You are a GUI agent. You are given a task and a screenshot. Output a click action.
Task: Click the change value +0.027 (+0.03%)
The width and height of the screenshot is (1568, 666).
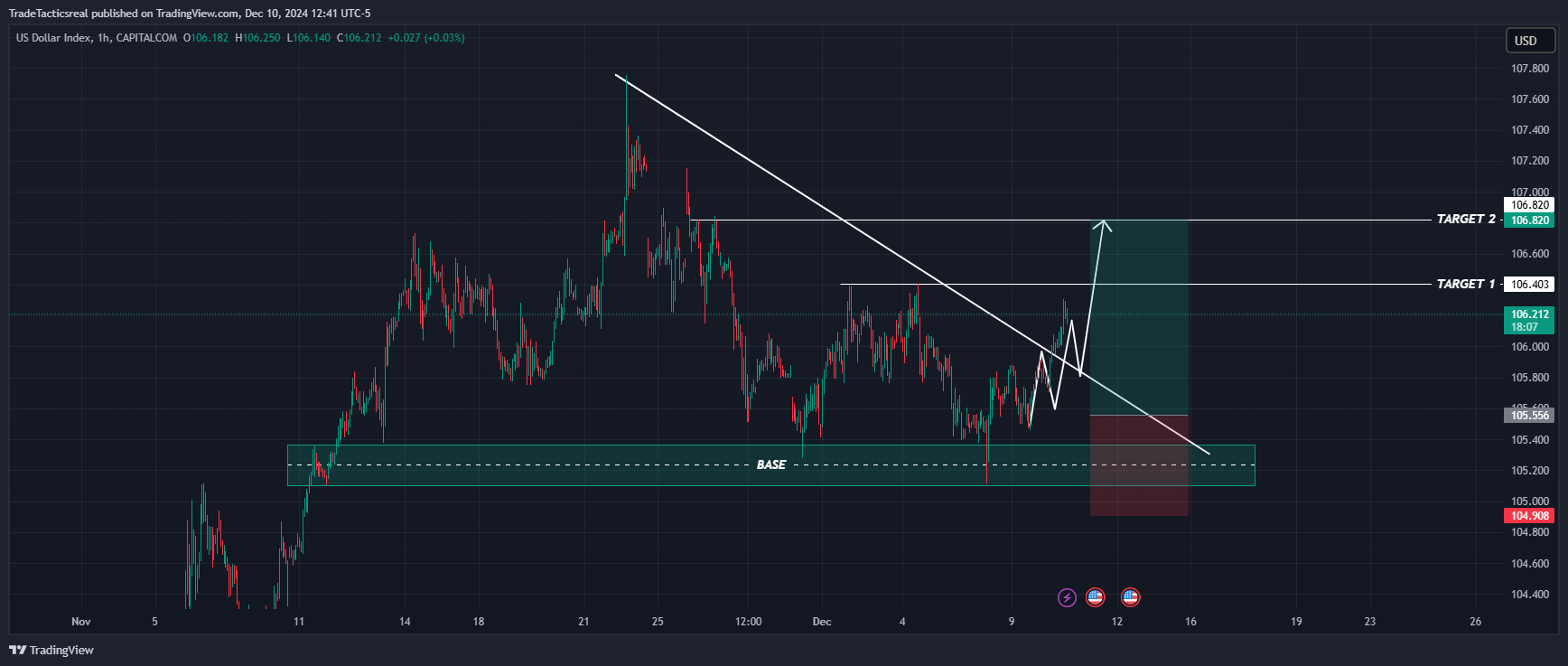[x=426, y=38]
